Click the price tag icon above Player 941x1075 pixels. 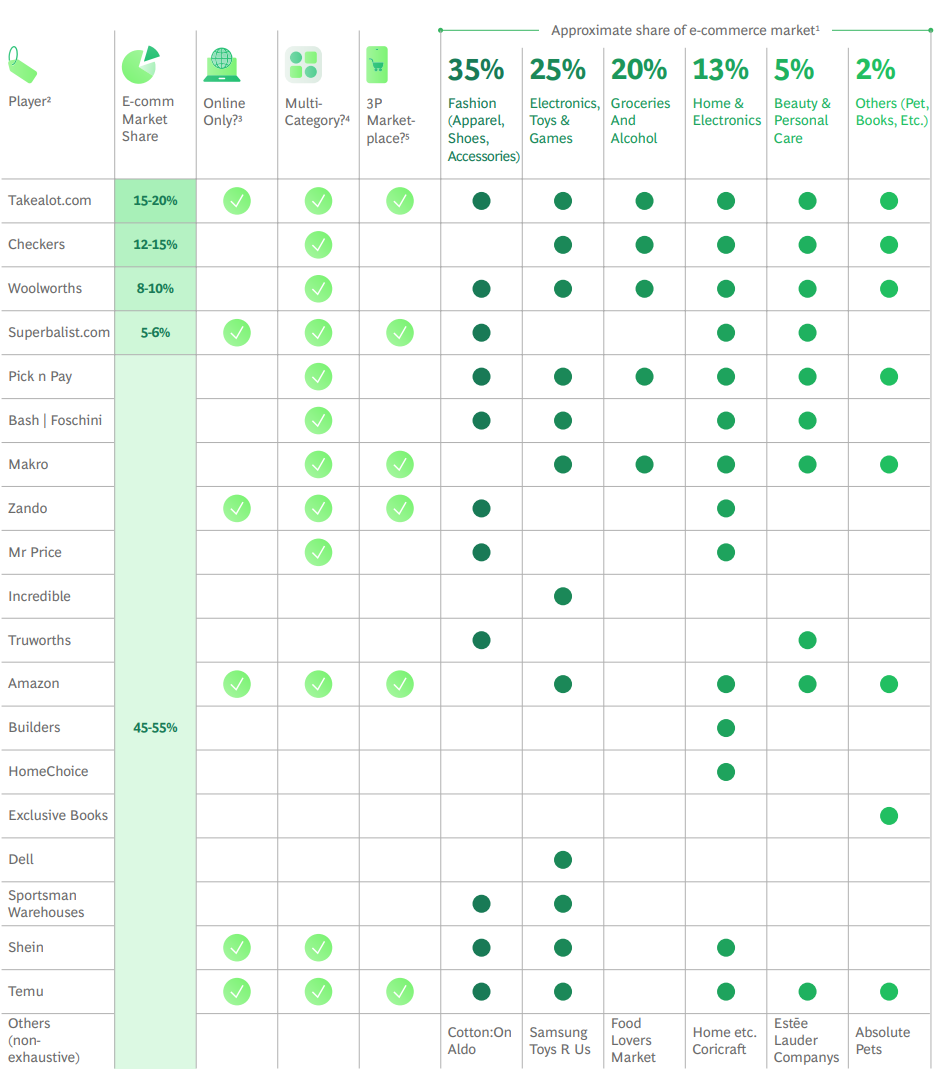22,65
